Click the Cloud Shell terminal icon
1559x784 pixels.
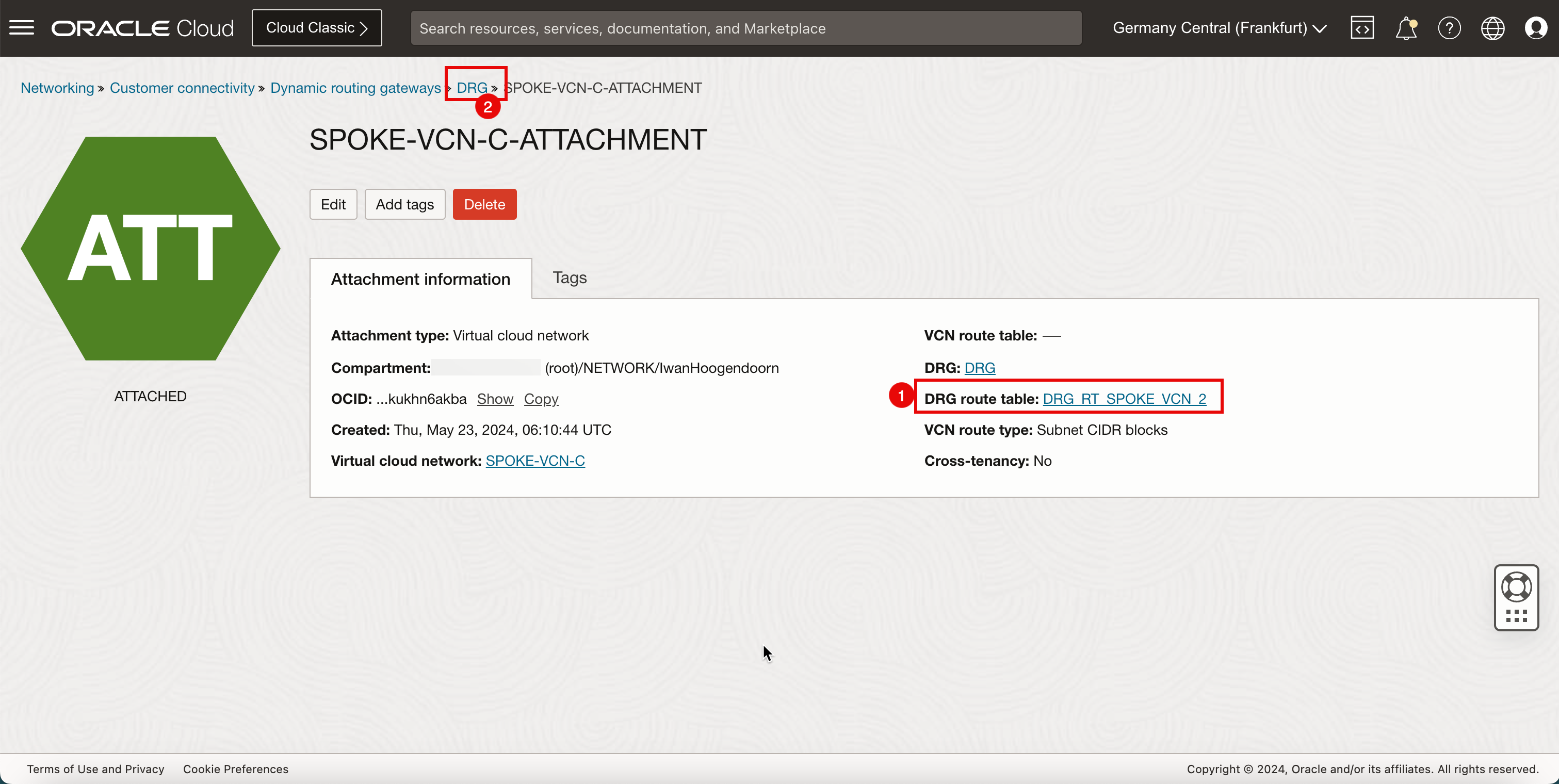1361,27
